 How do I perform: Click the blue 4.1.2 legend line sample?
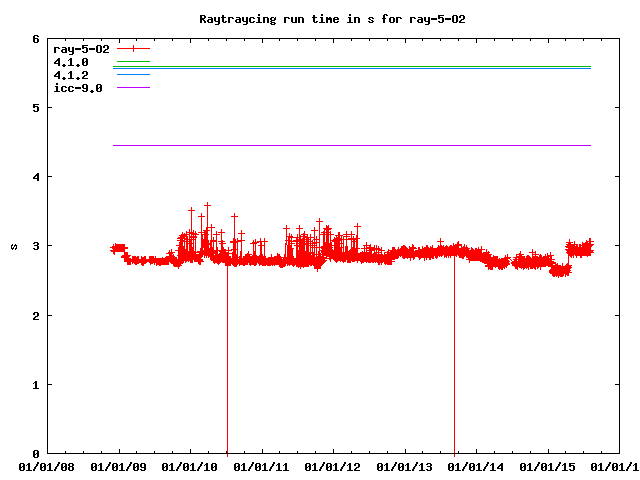pyautogui.click(x=133, y=75)
